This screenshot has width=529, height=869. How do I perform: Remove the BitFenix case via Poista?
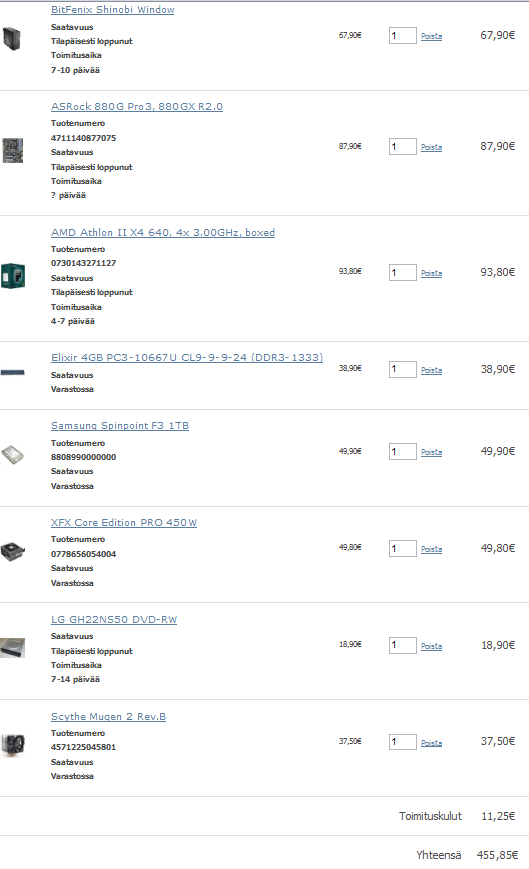click(432, 36)
